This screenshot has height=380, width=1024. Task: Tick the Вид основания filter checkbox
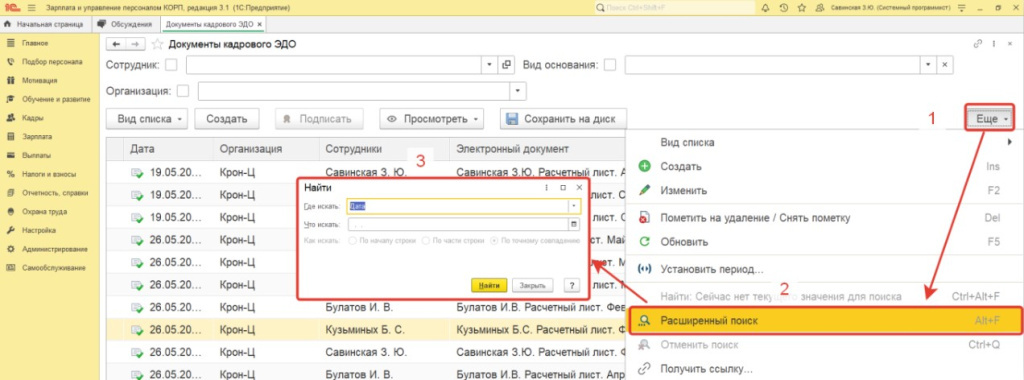(x=610, y=65)
